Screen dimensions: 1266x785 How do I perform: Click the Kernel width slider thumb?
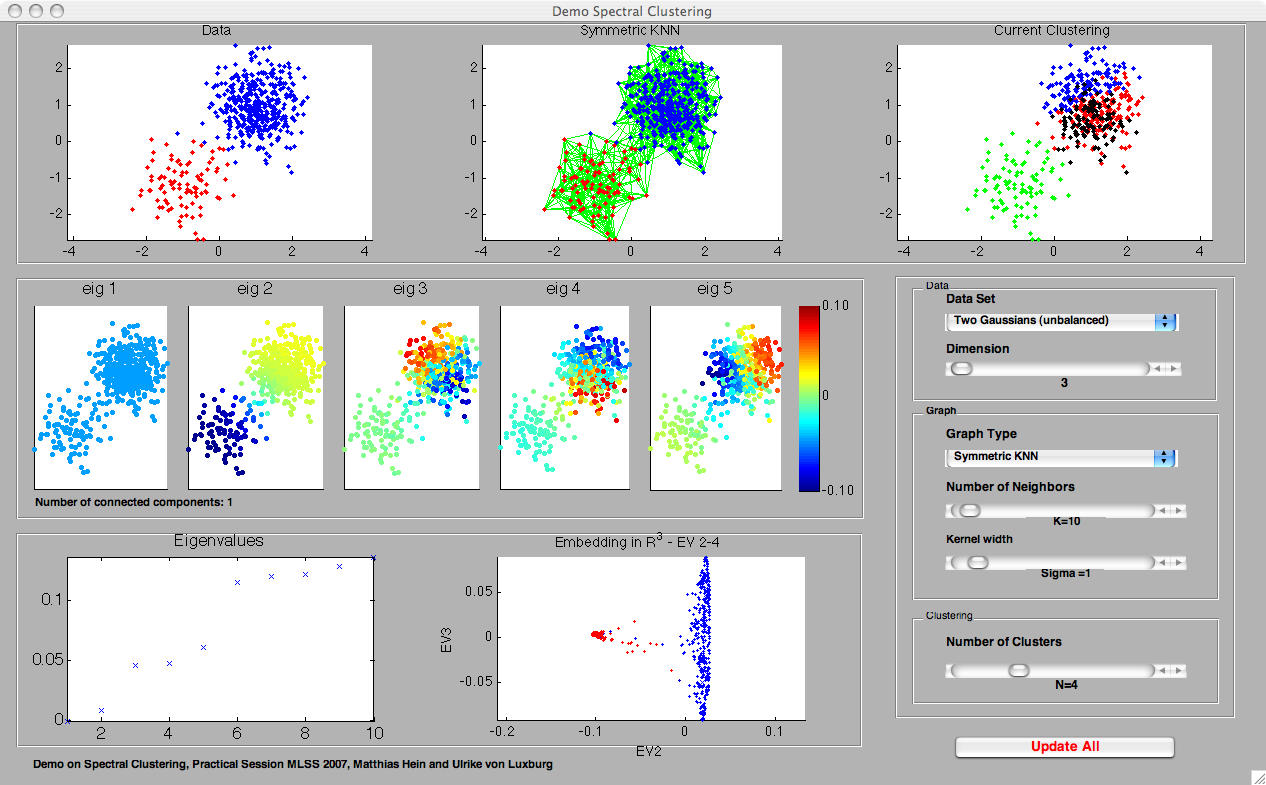977,563
